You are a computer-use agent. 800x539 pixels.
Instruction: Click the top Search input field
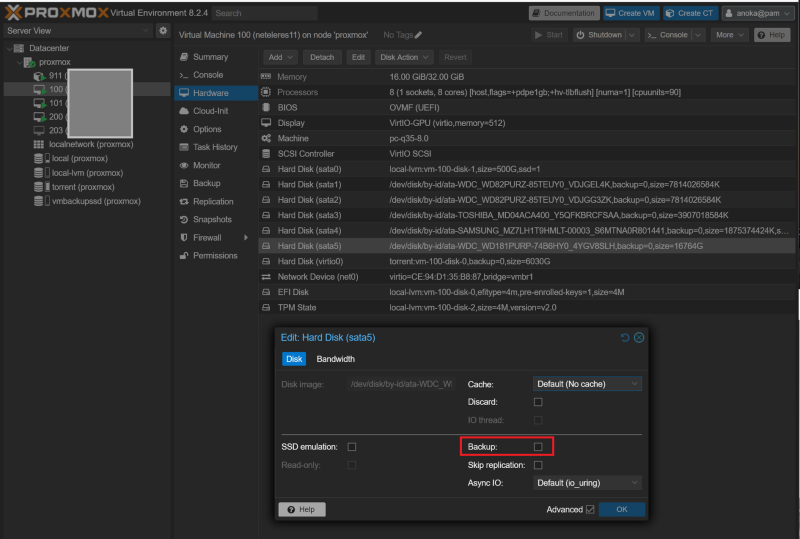point(264,13)
